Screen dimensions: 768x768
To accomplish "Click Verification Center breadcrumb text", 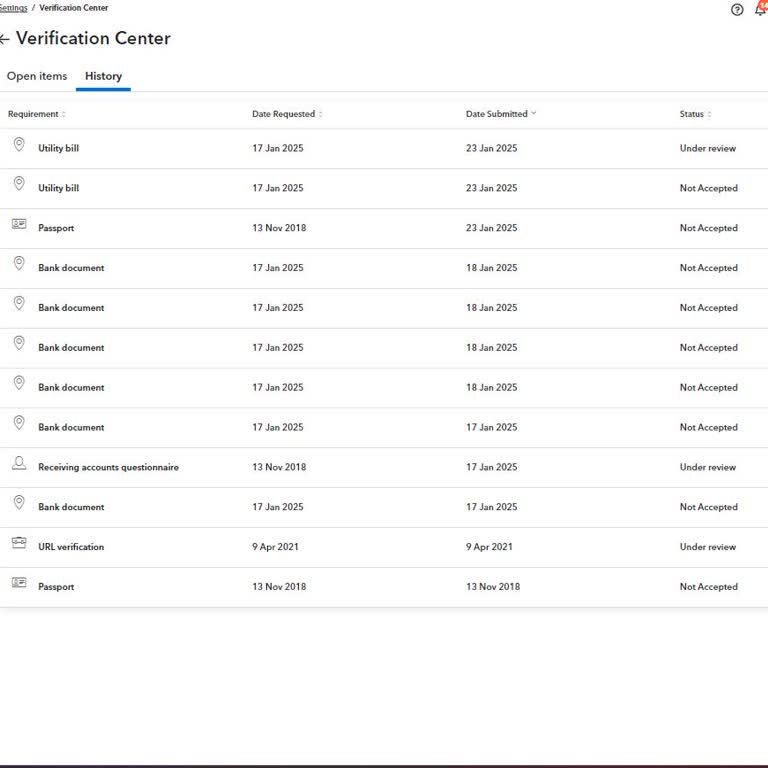I will point(74,8).
